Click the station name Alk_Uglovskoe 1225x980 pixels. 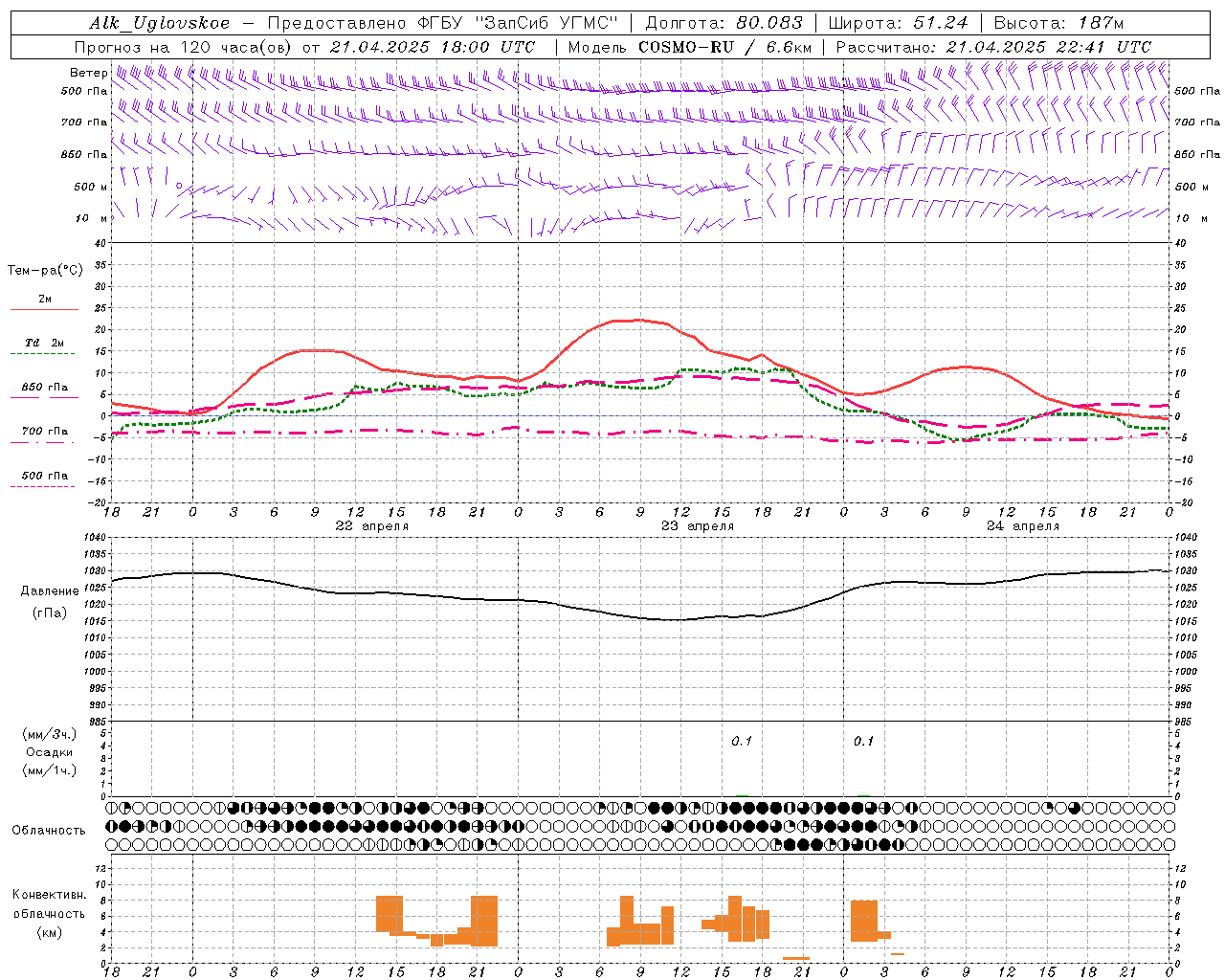160,23
